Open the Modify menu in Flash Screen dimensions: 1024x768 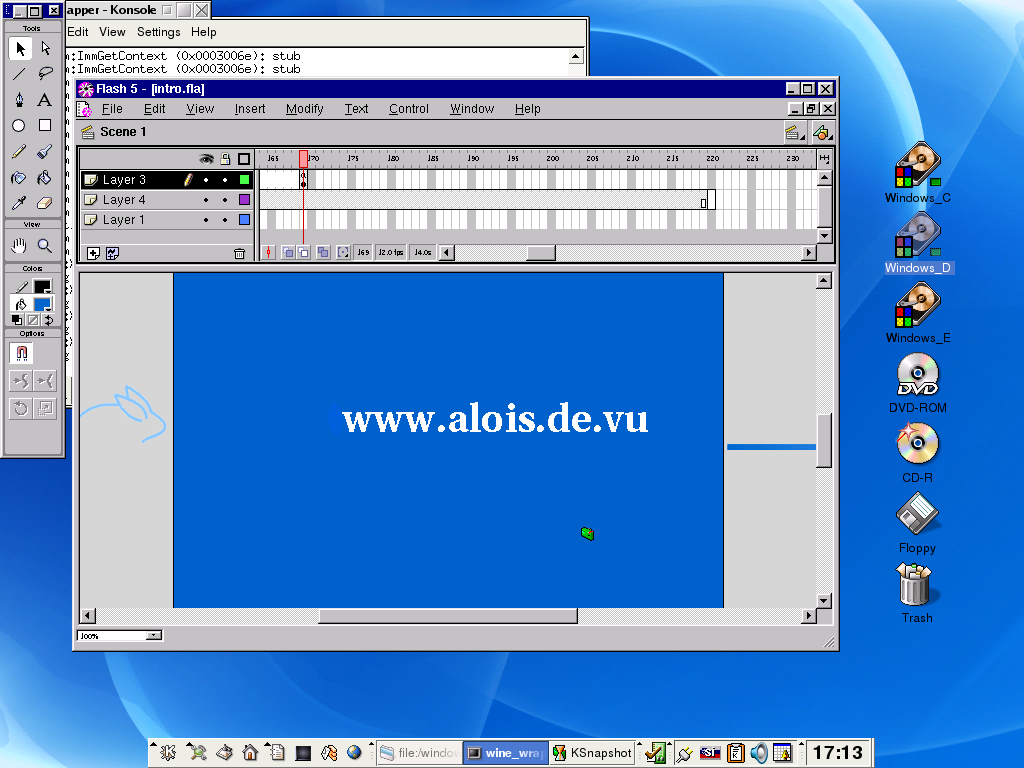coord(305,109)
